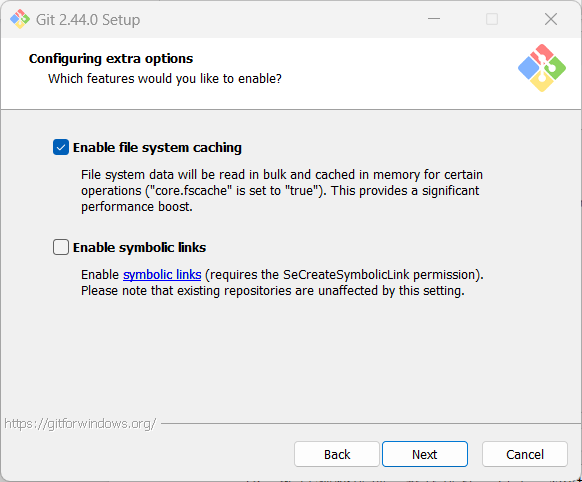582x482 pixels.
Task: Click the "Configuring extra options" heading
Action: [x=111, y=59]
